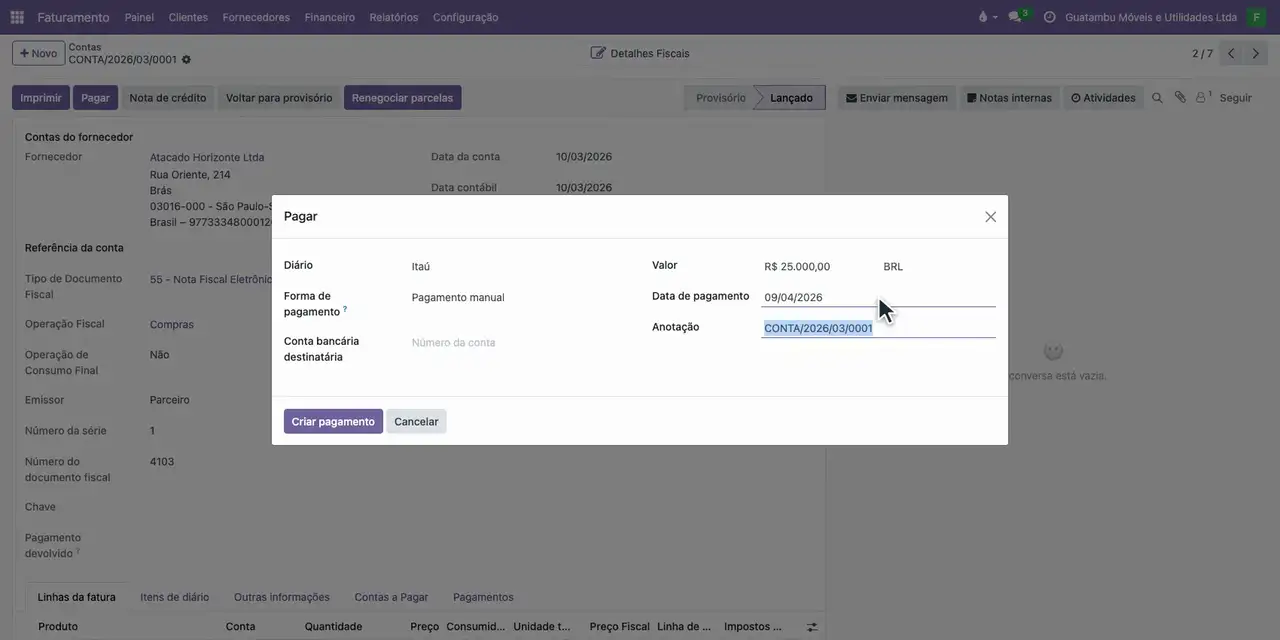Click the search magnifier icon in chatter
The image size is (1280, 640).
1157,98
